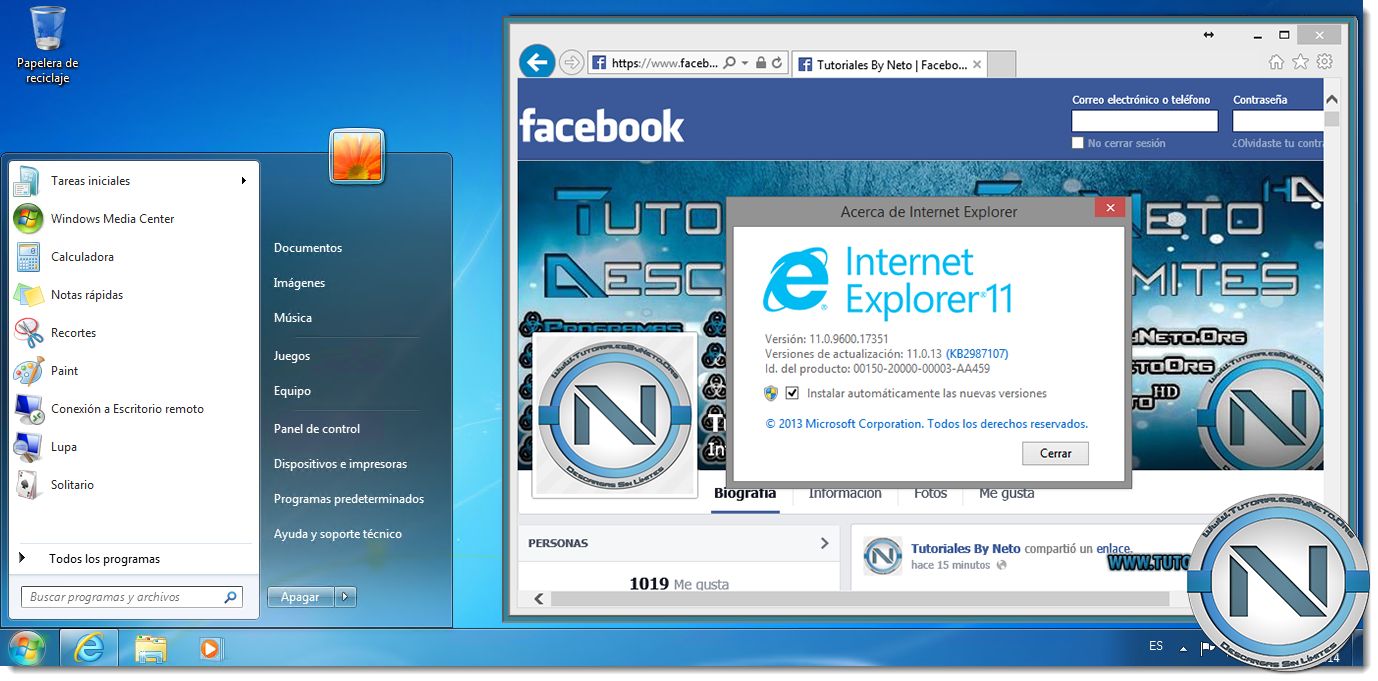
Task: Open IE Favorites star
Action: 1300,62
